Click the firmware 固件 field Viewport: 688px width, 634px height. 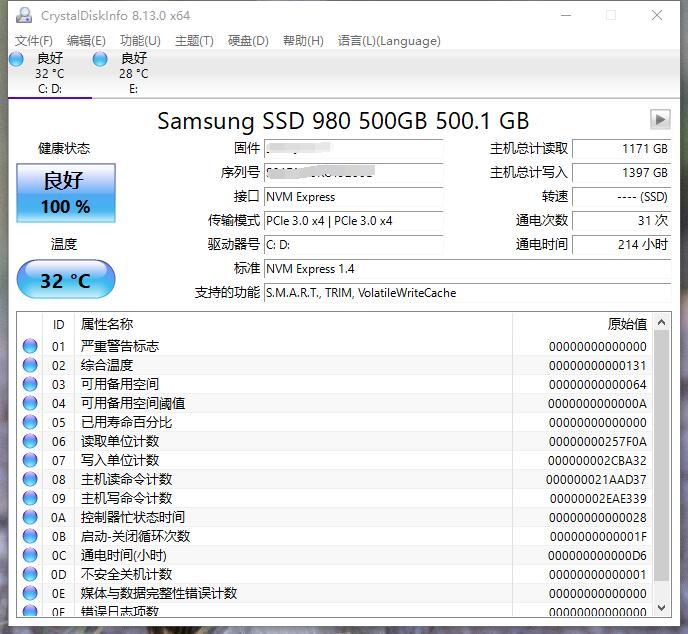(x=354, y=149)
